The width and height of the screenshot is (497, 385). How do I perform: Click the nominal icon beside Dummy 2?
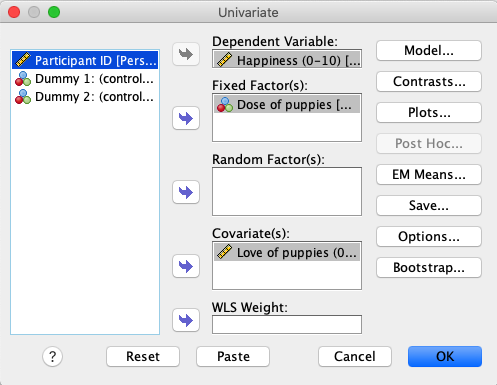click(x=23, y=97)
